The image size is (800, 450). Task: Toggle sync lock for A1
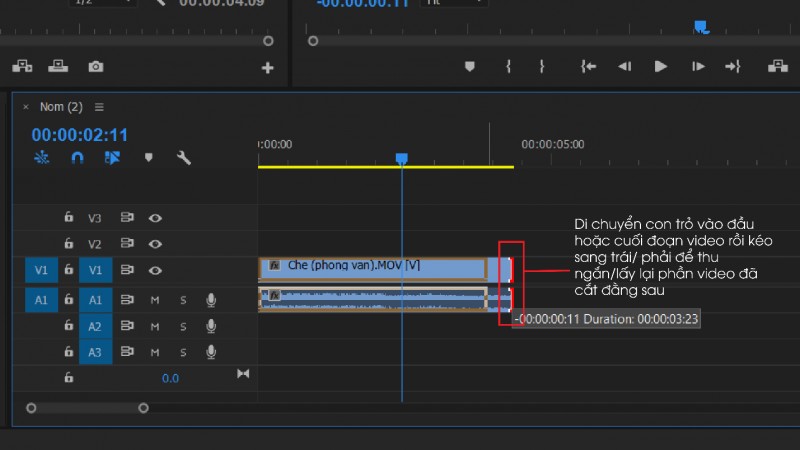(127, 299)
